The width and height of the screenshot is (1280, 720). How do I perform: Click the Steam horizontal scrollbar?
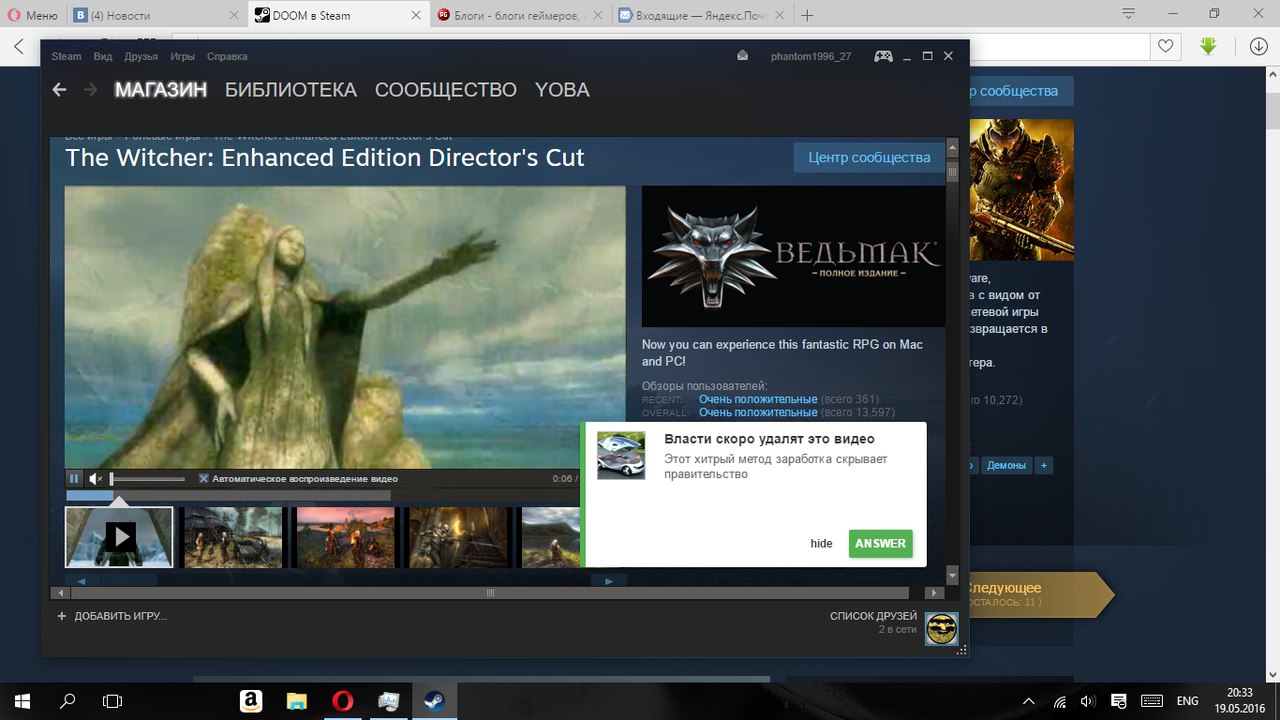point(490,593)
